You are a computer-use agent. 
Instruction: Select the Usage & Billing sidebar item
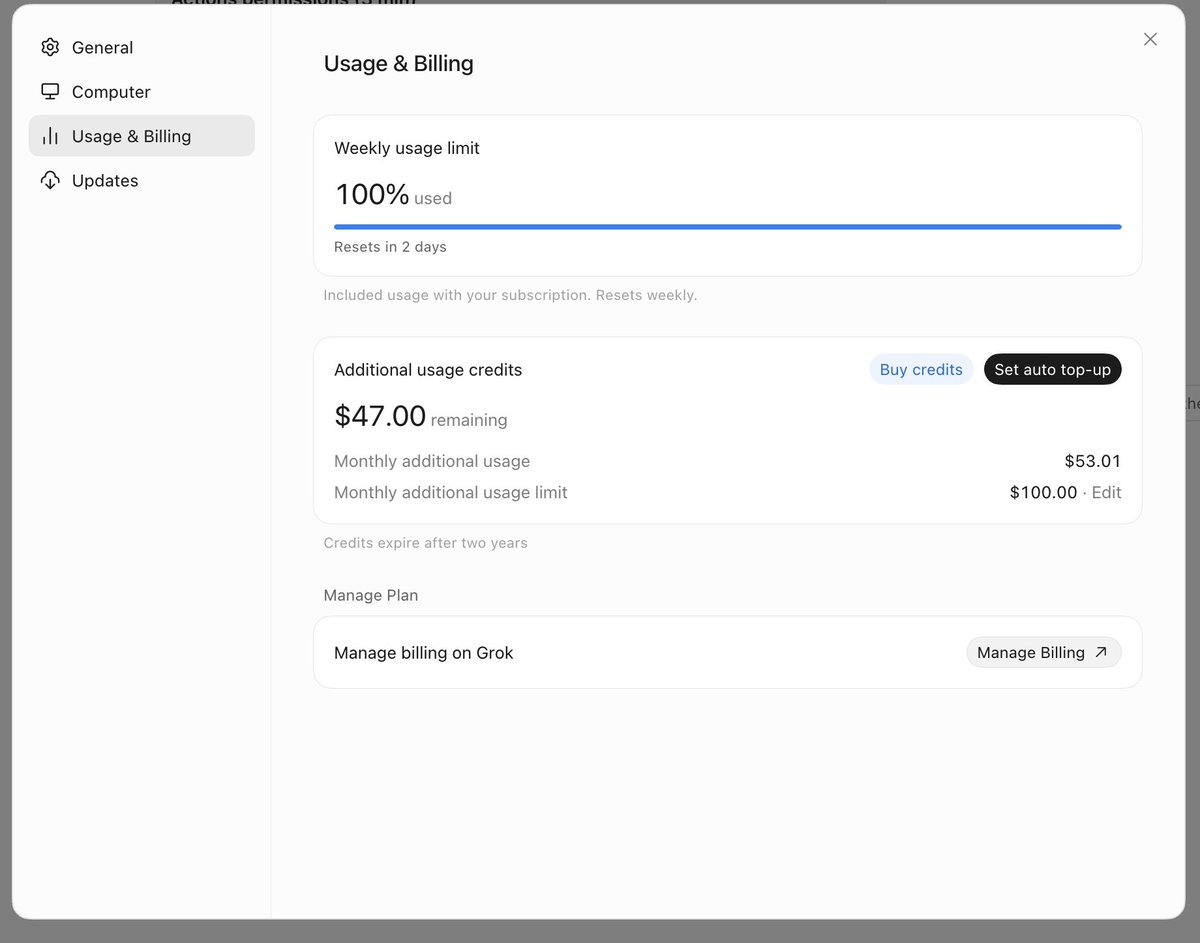[x=142, y=136]
